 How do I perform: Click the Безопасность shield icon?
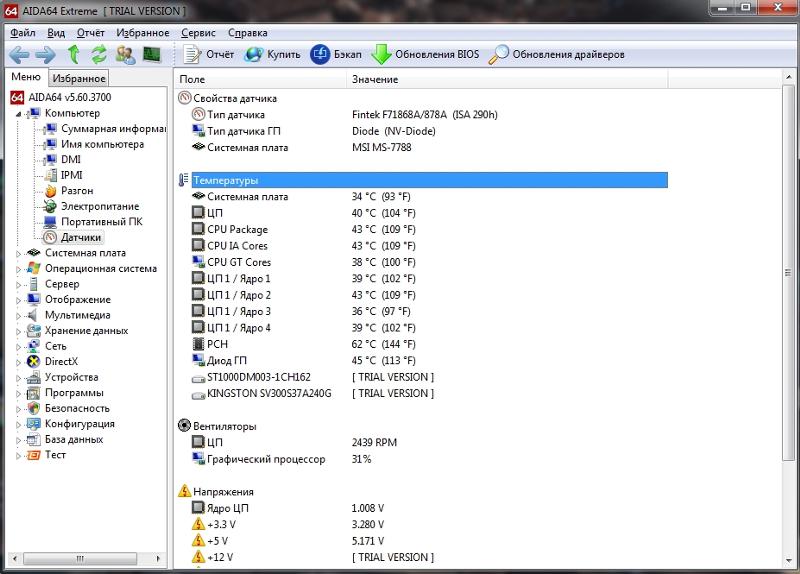34,408
